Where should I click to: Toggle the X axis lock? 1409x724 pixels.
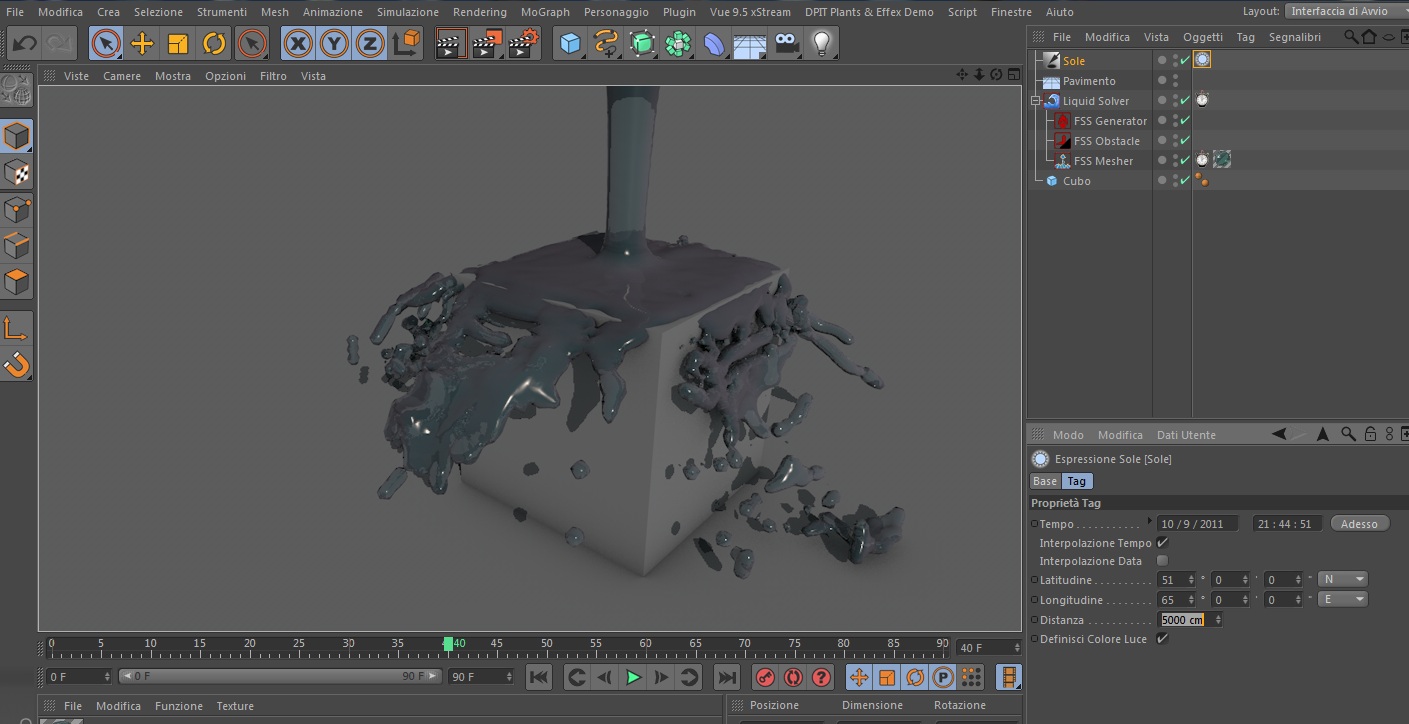[x=297, y=43]
